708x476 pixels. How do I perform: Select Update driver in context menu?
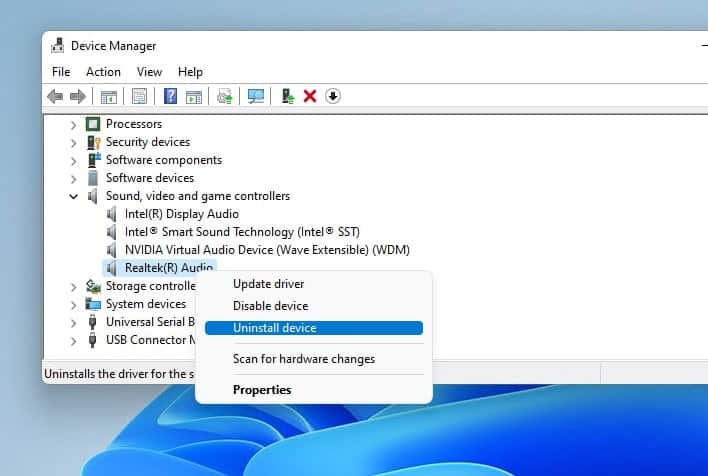[x=266, y=284]
